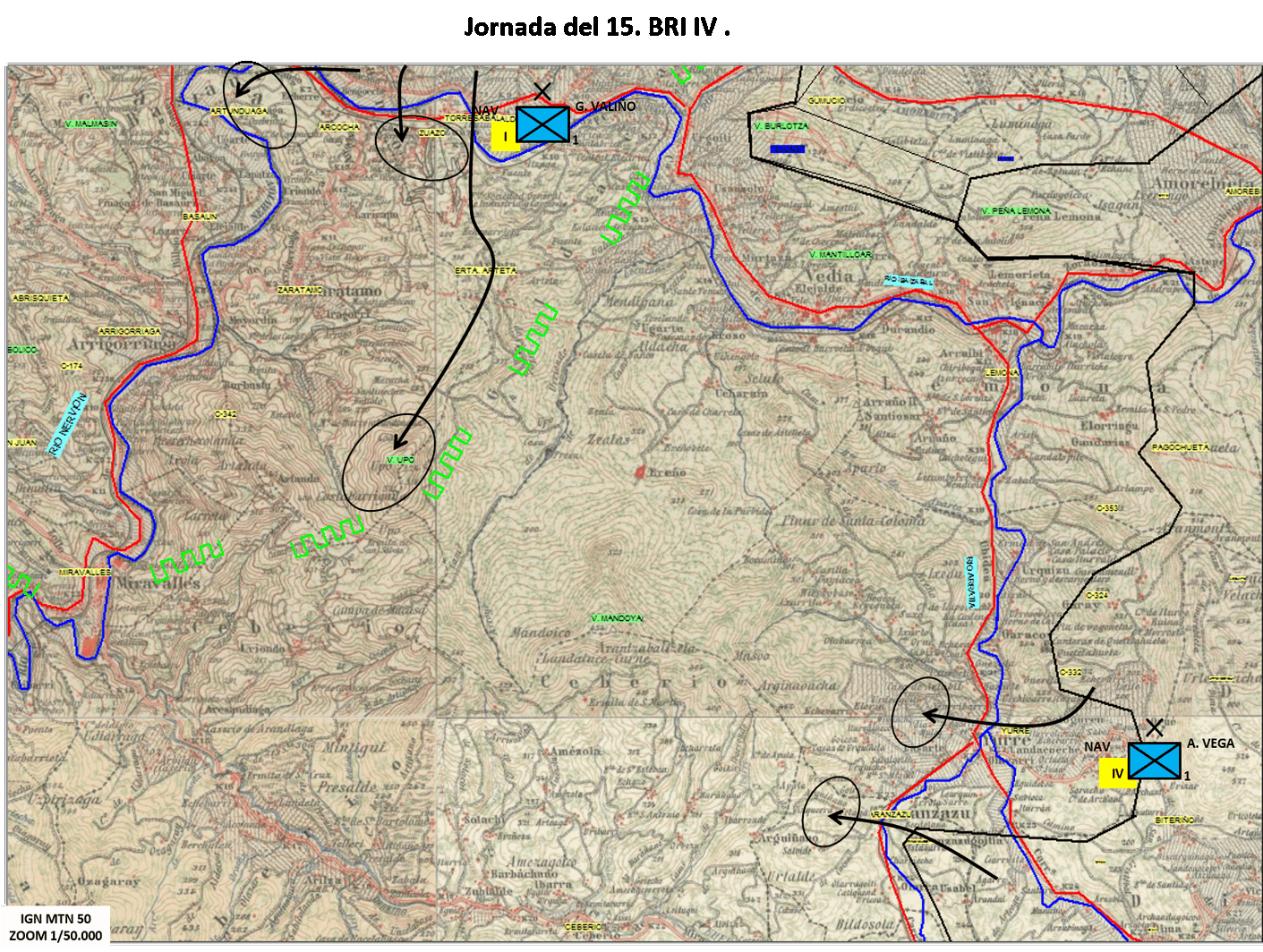1263x952 pixels.
Task: Click the cyan RIO IBAIZABAL river label
Action: pos(909,281)
